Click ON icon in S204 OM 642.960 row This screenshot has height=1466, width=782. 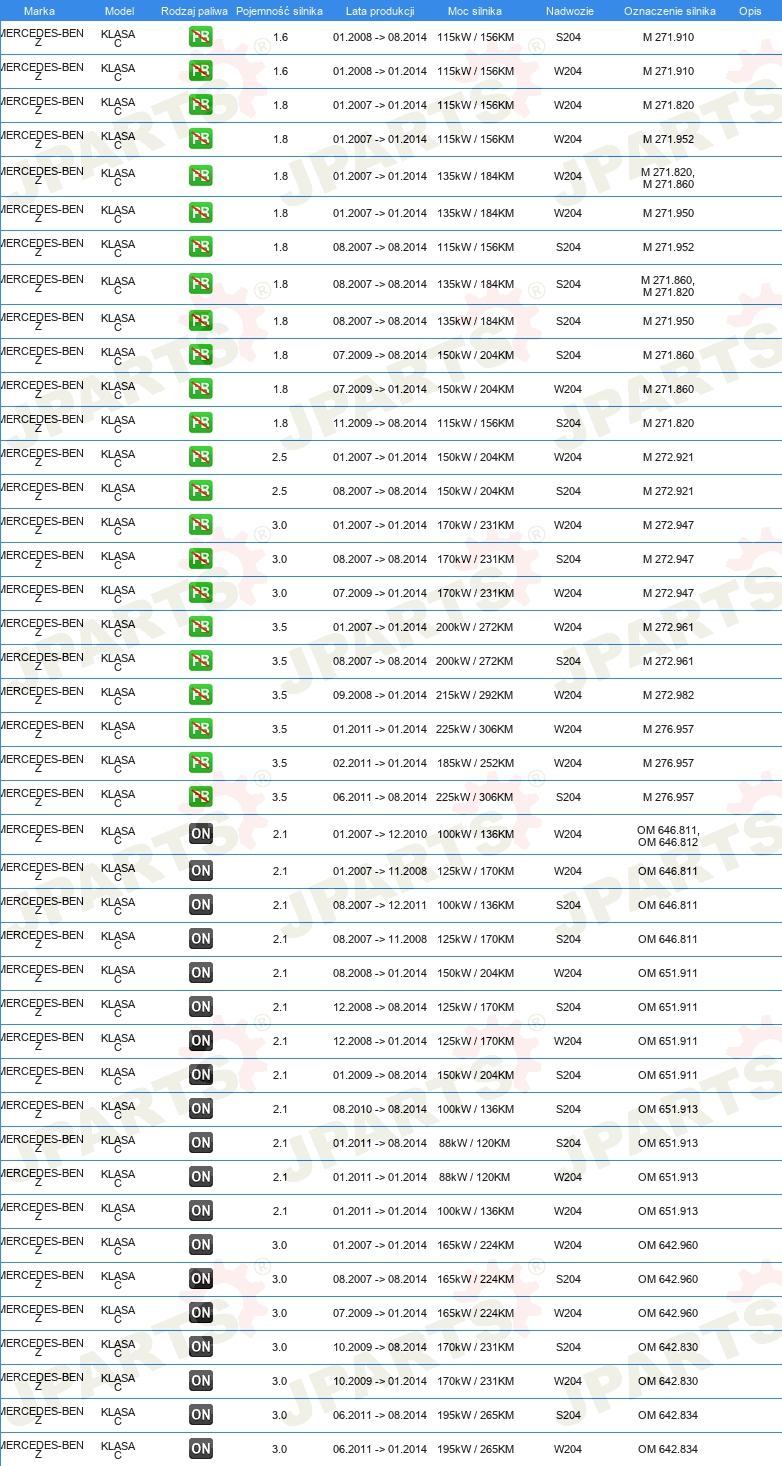click(201, 1279)
